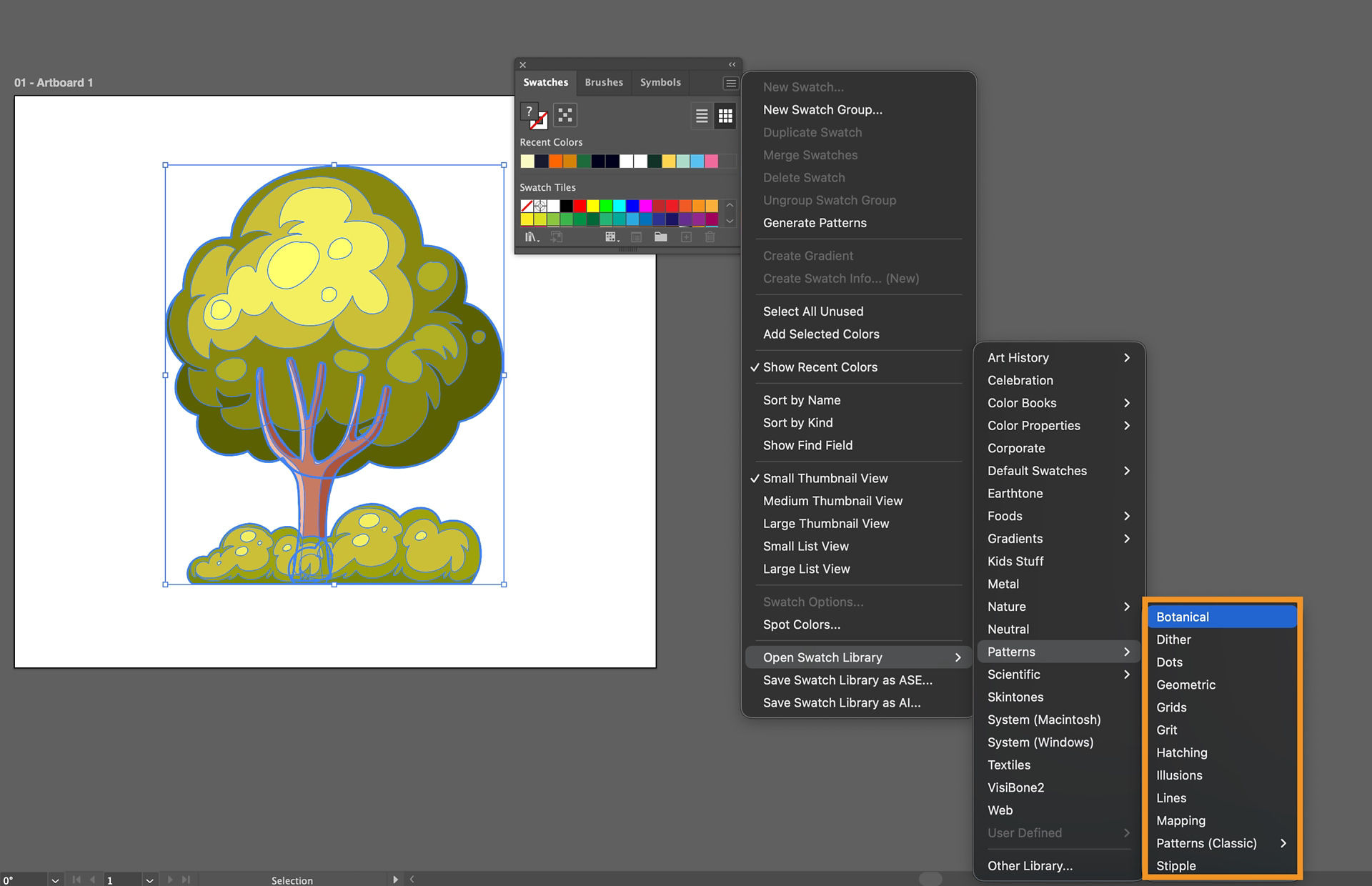1372x886 pixels.
Task: Click the New Color Group folder icon
Action: click(x=660, y=237)
